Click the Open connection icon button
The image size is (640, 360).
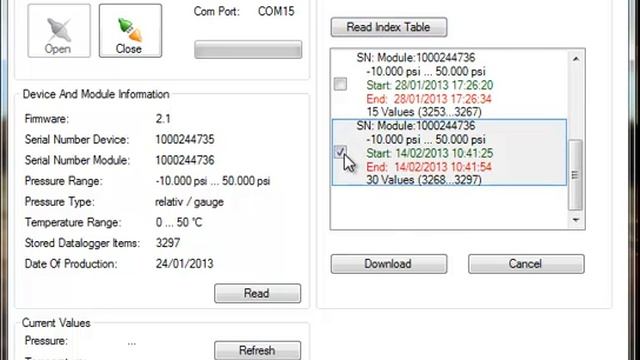point(59,31)
